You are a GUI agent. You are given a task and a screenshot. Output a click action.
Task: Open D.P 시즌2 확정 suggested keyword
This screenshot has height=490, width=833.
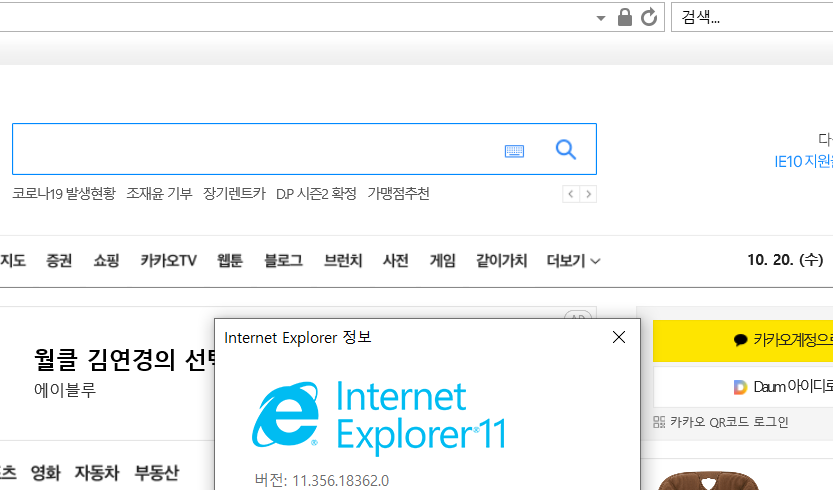(x=316, y=193)
